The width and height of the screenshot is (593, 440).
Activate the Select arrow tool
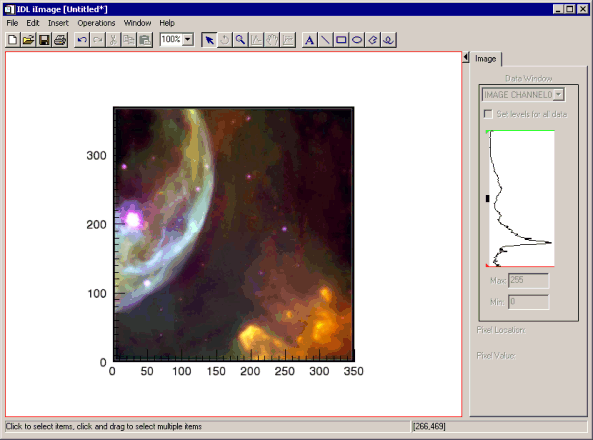(209, 40)
